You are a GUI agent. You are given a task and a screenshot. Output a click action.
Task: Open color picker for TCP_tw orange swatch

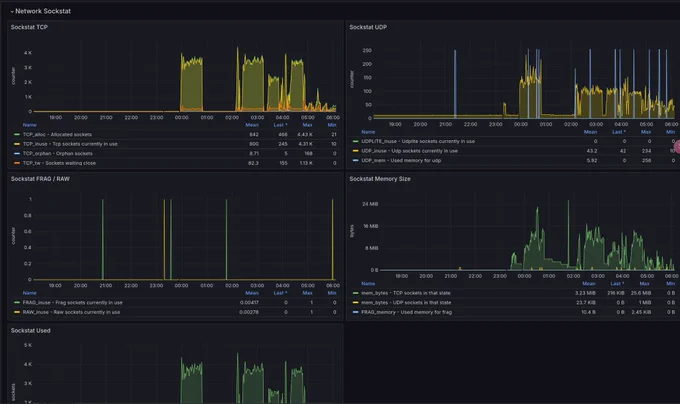click(x=17, y=163)
